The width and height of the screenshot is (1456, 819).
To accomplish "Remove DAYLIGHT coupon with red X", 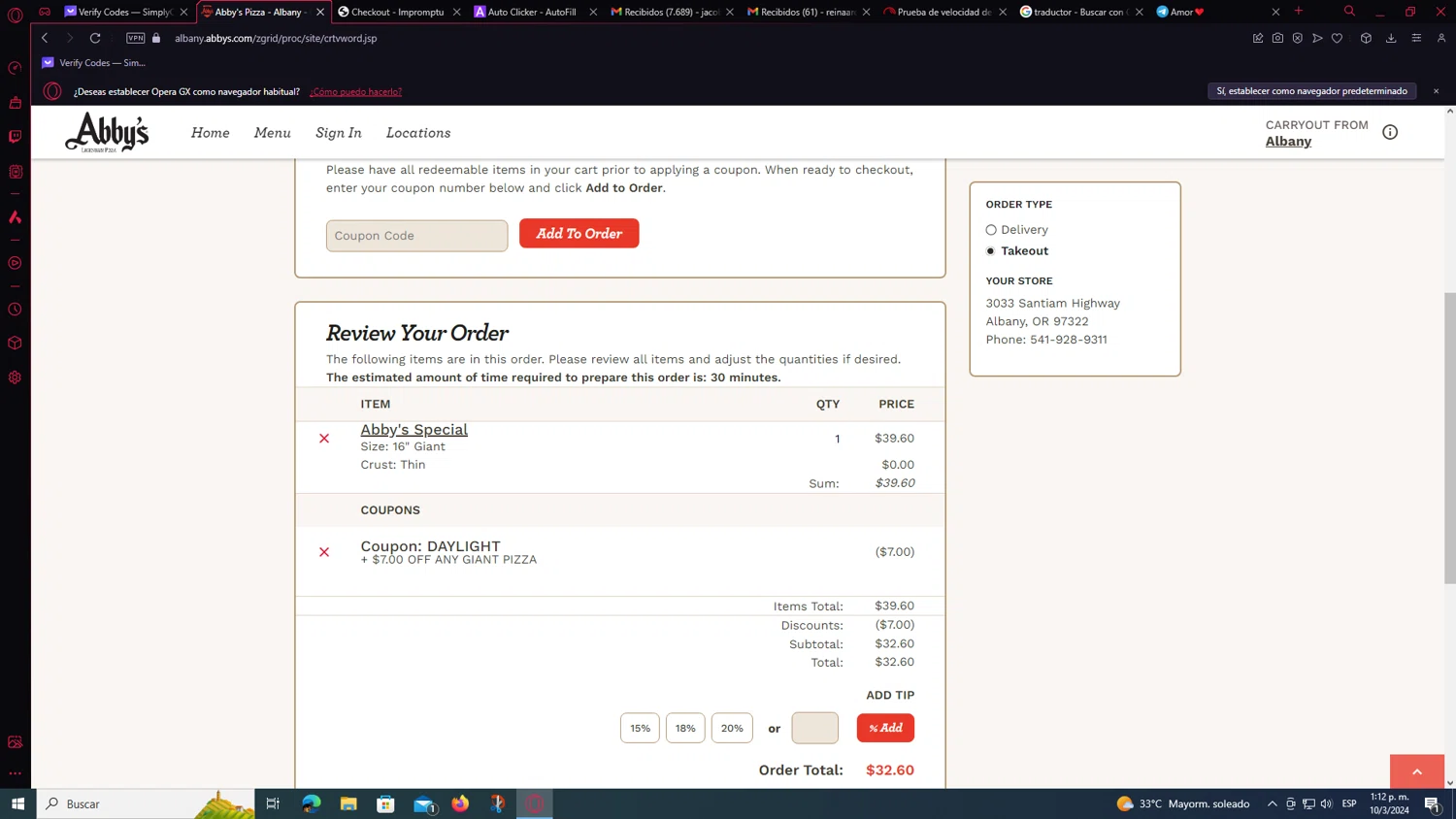I will click(x=324, y=552).
